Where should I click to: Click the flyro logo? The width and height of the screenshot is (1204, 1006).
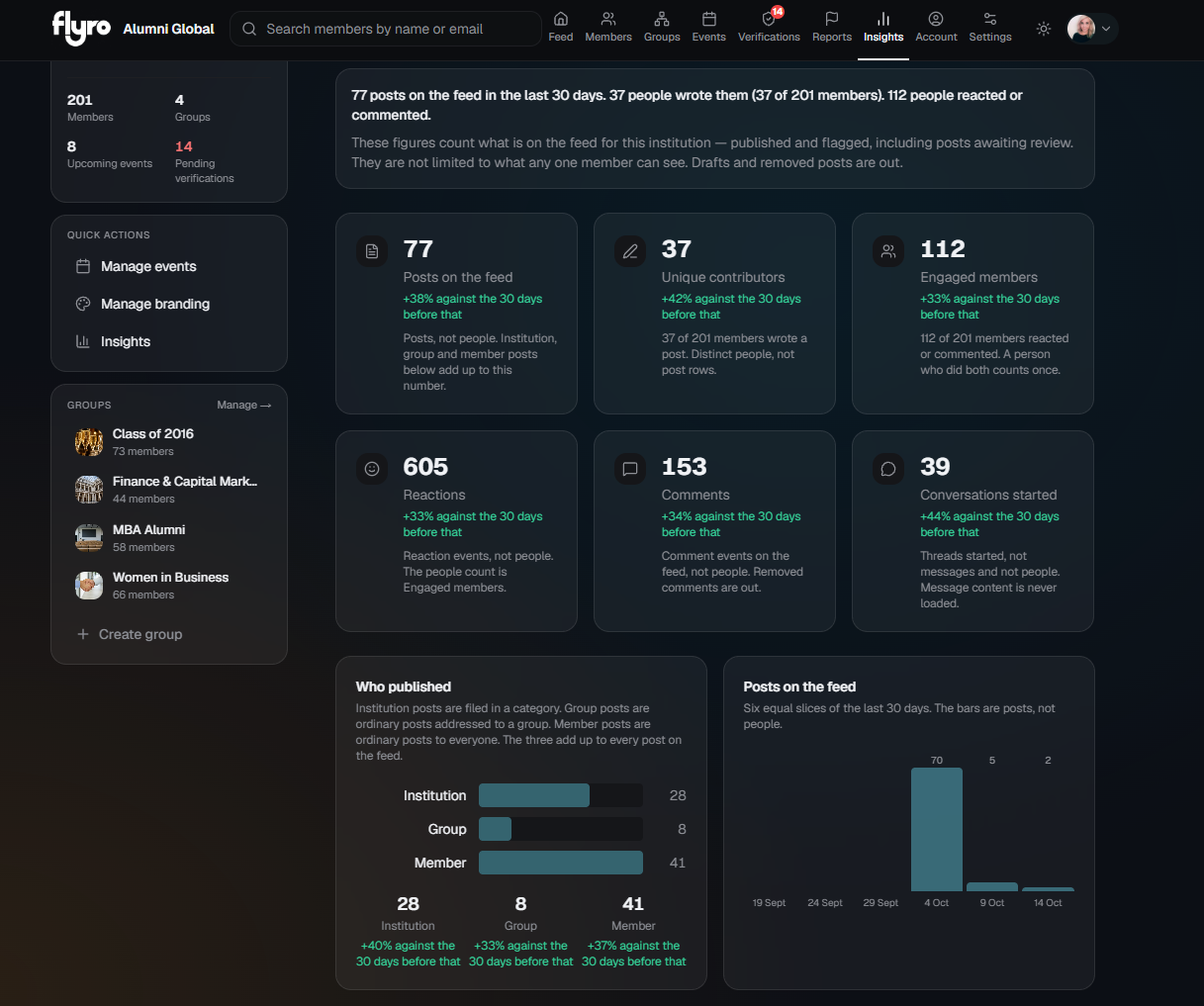(x=81, y=28)
